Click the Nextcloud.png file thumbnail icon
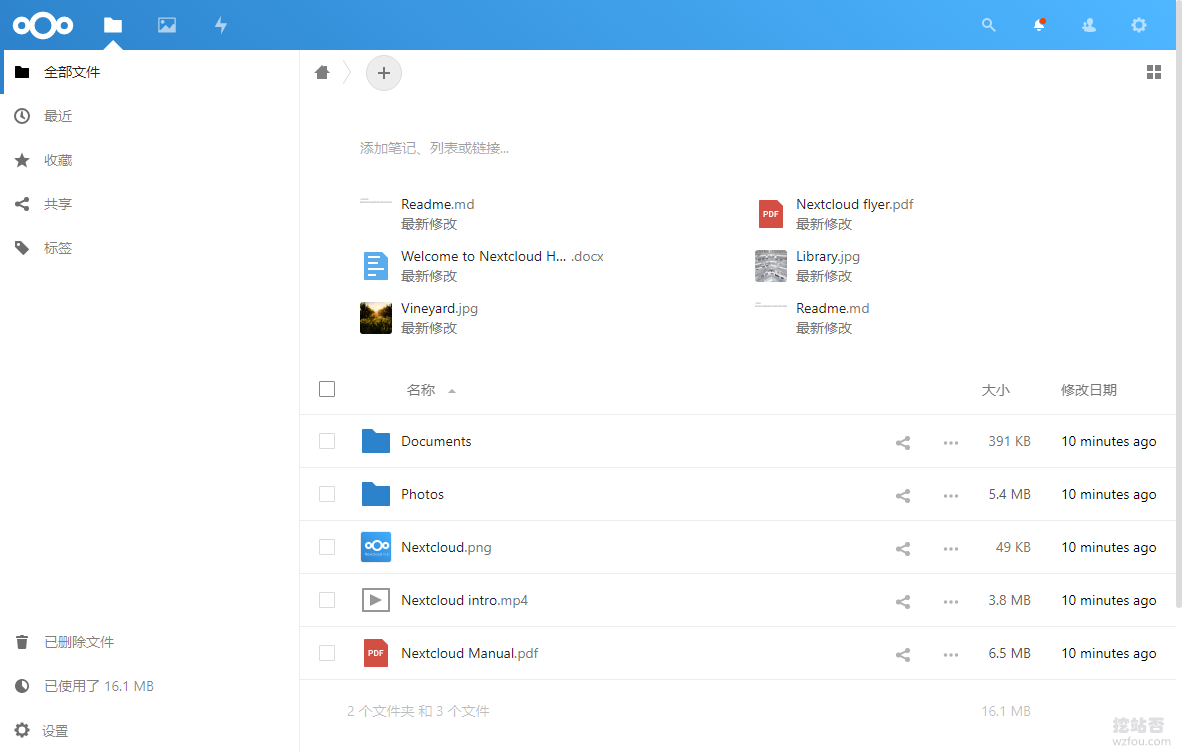1182x752 pixels. pos(375,547)
